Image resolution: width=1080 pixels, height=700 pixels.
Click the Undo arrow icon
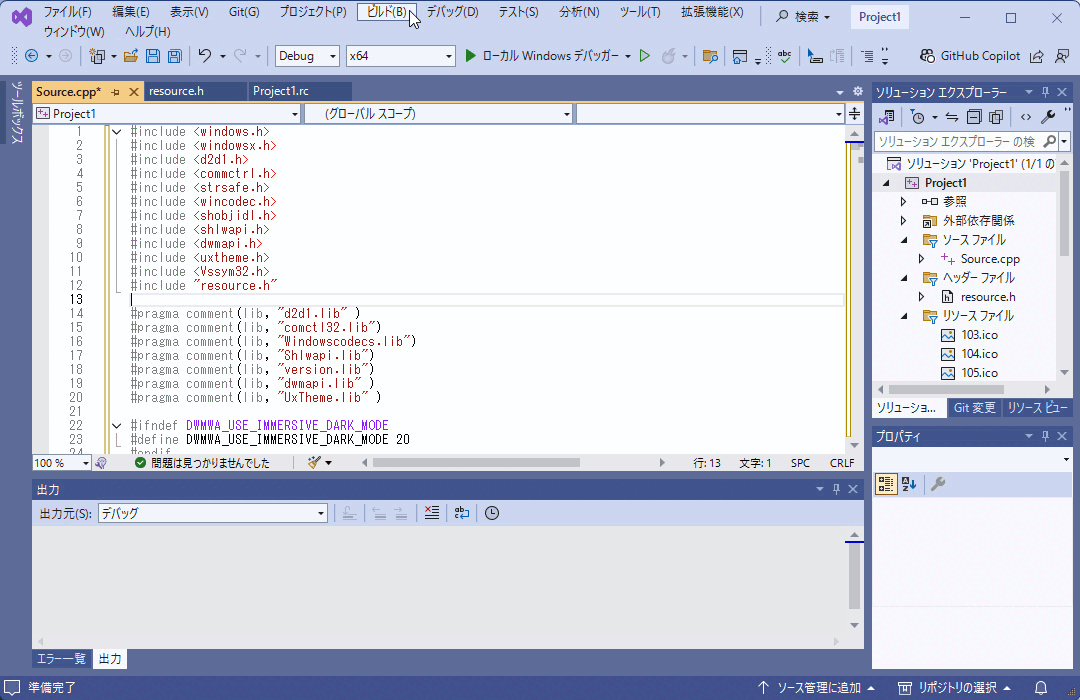(204, 56)
